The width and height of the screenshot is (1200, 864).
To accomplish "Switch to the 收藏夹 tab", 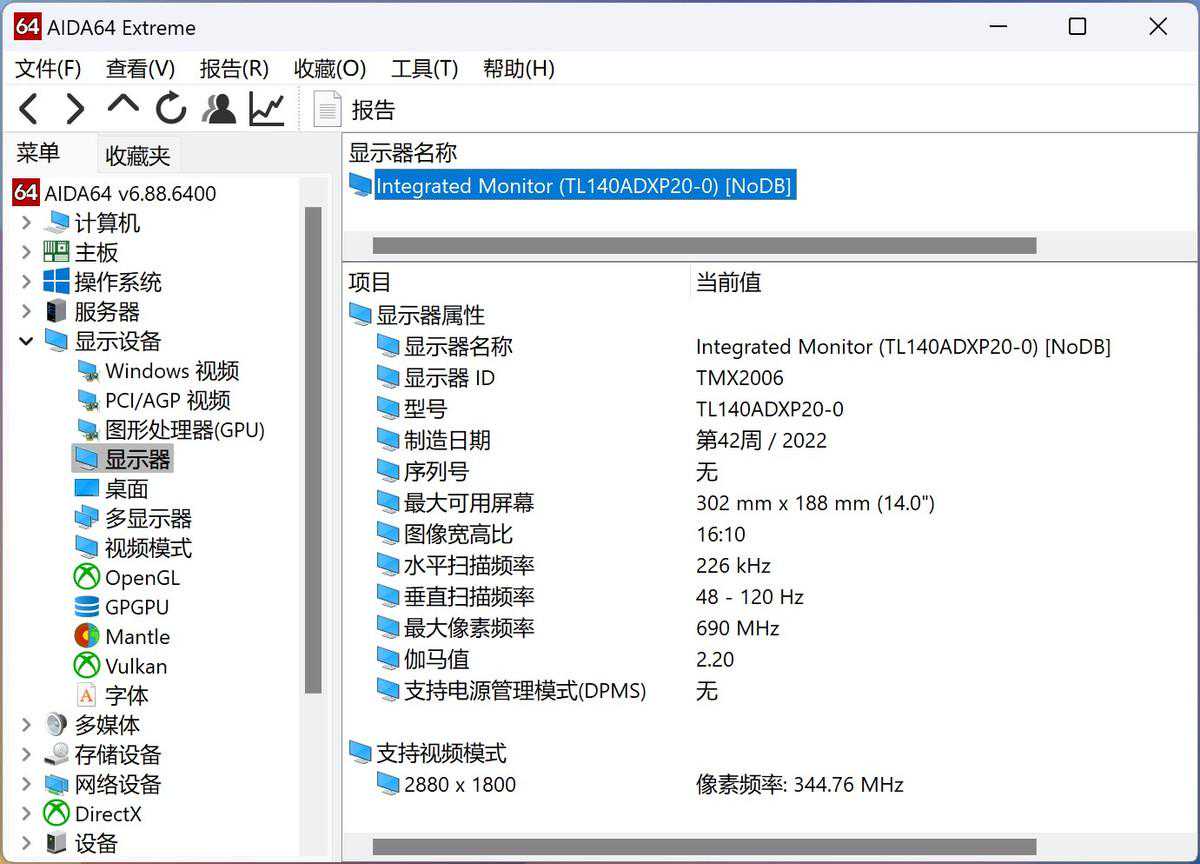I will [138, 156].
